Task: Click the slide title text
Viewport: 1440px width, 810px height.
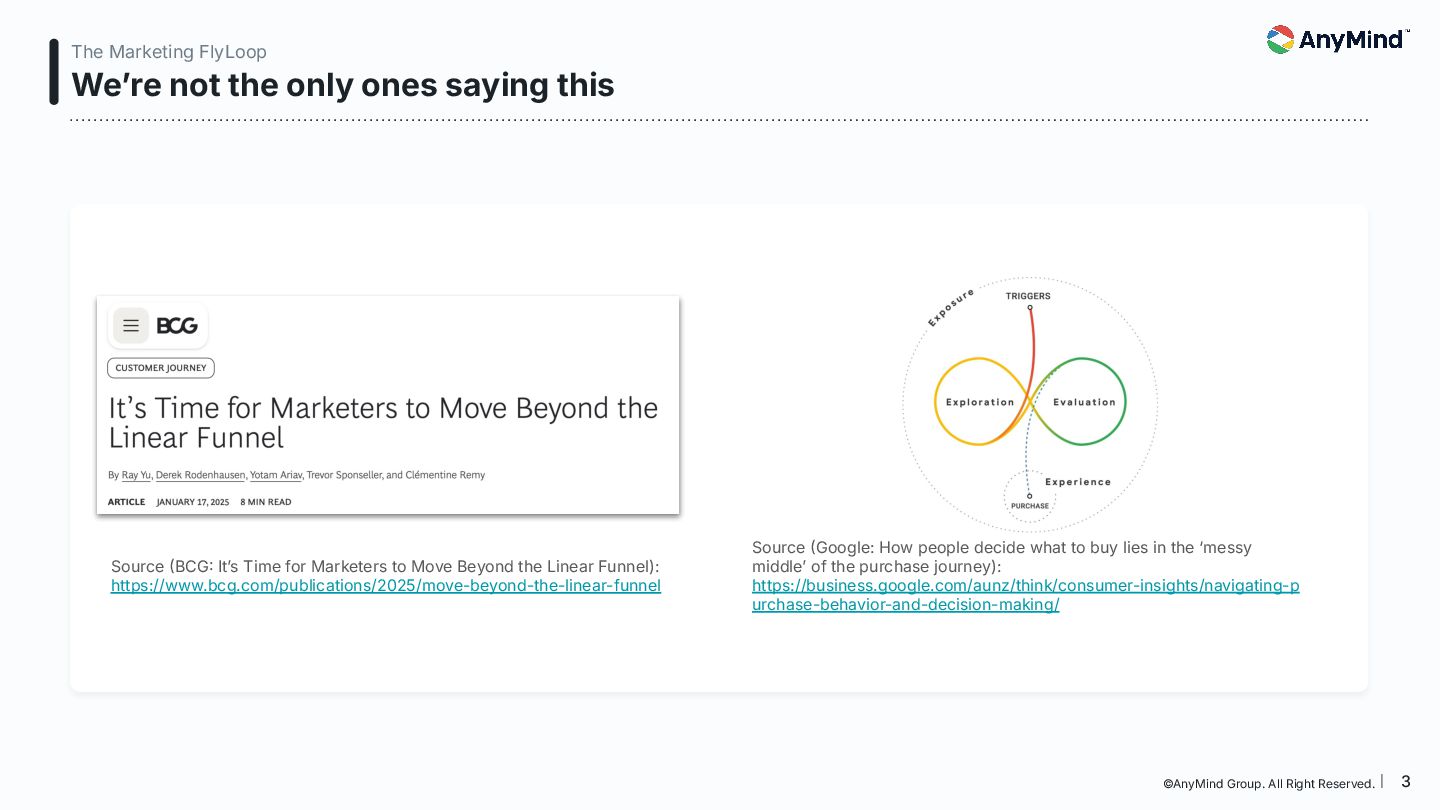Action: (342, 85)
